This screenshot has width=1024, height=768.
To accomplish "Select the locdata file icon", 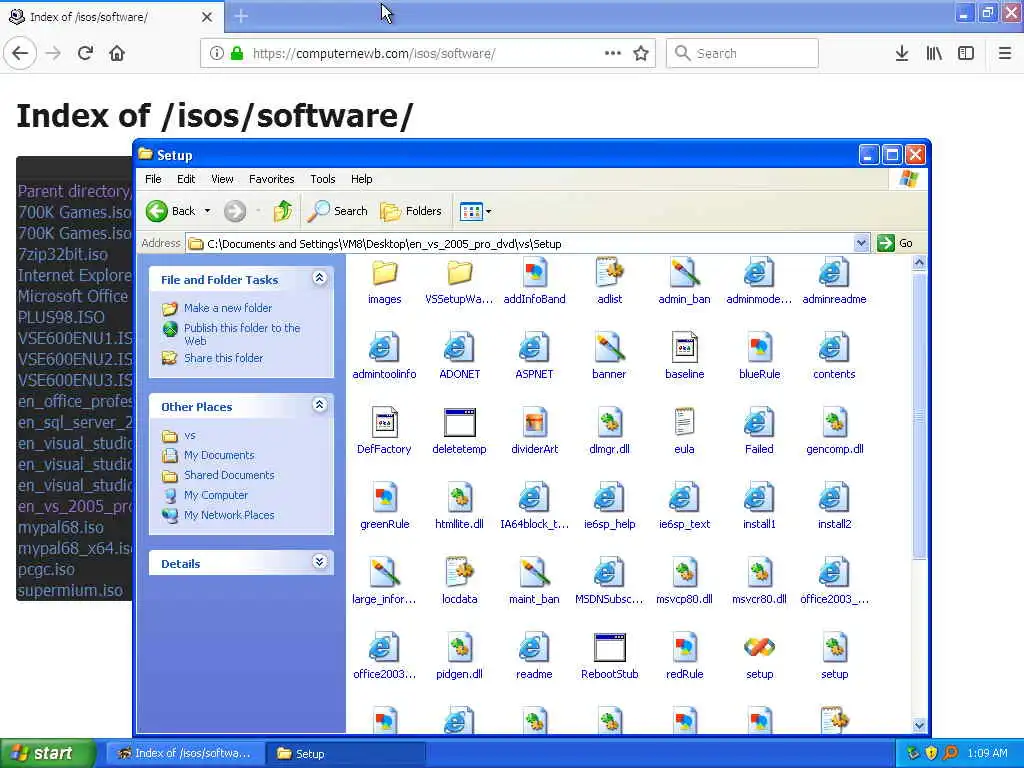I will pos(459,573).
